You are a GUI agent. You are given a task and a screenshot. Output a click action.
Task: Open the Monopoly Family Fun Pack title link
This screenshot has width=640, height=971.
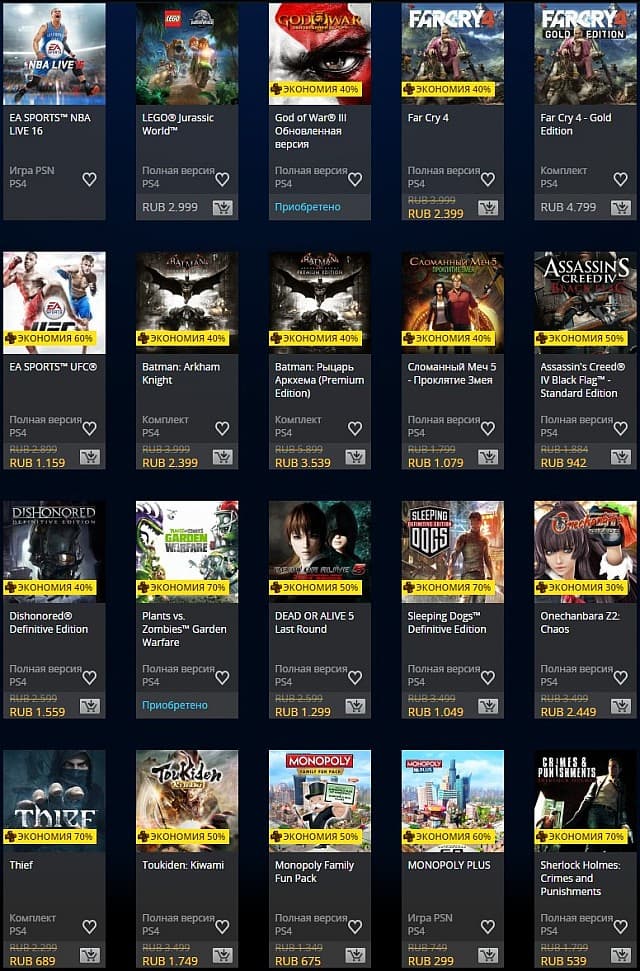[x=314, y=872]
